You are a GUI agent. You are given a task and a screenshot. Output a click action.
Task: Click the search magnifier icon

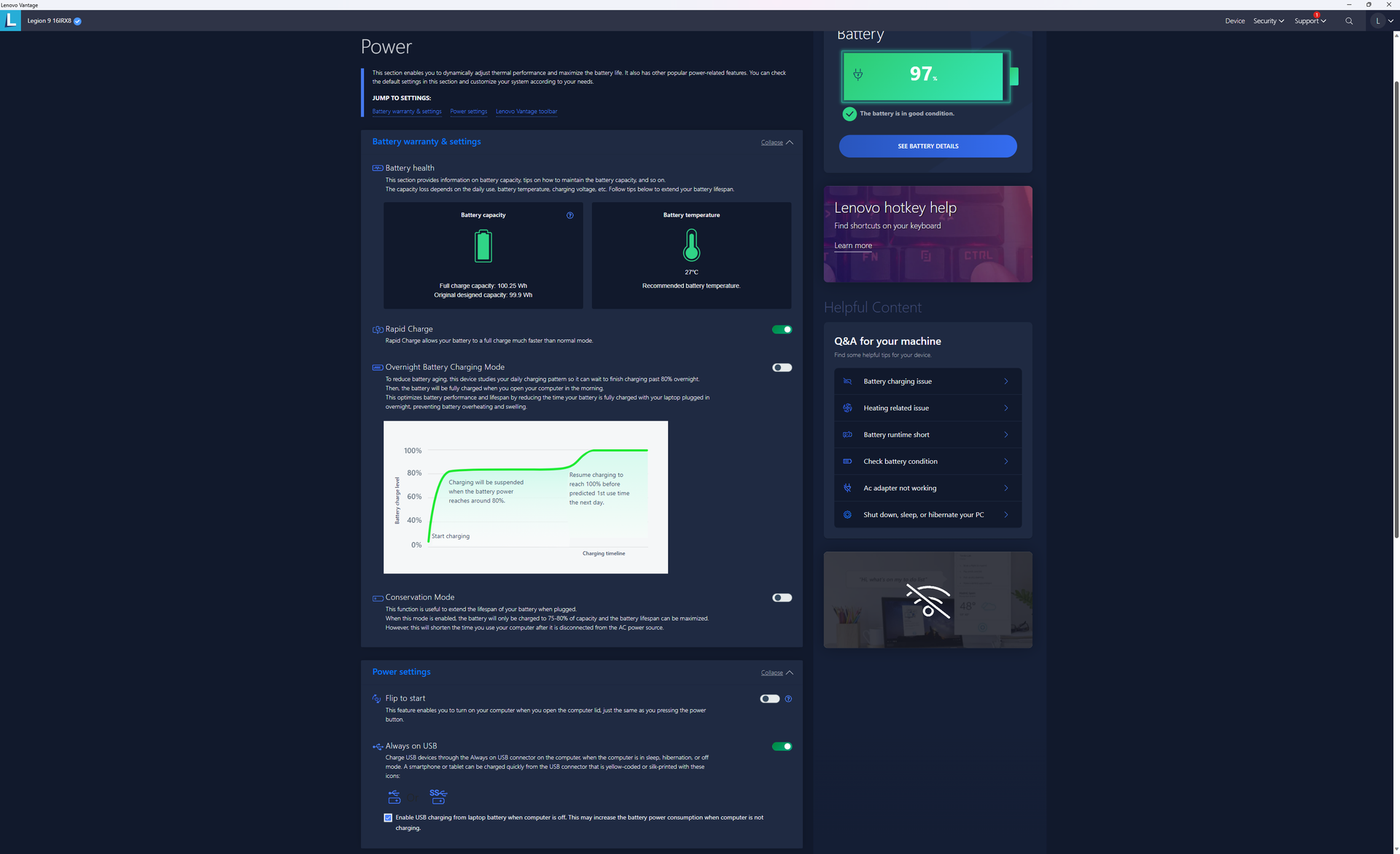[1348, 21]
